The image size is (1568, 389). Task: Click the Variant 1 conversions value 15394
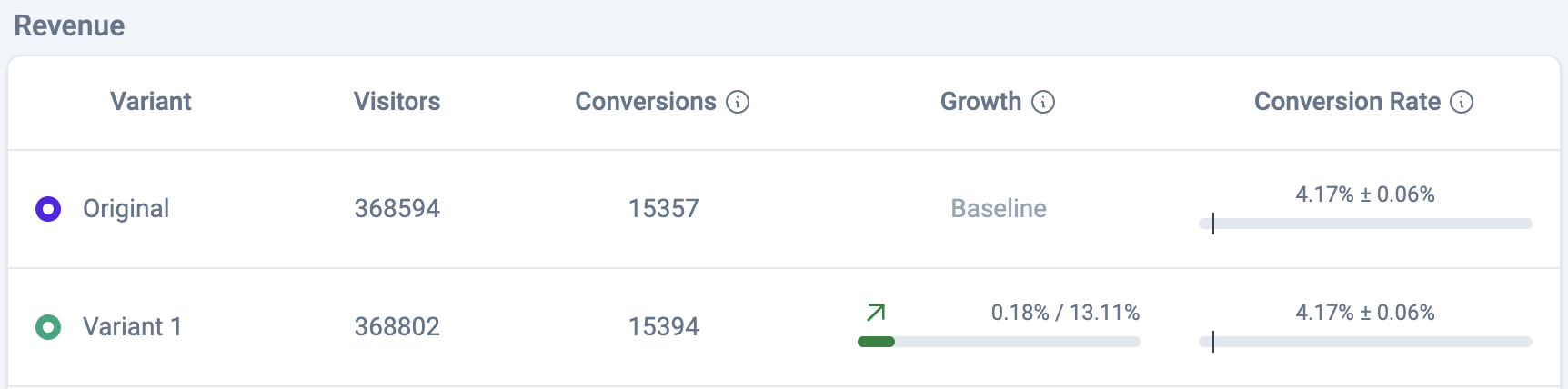pos(664,327)
